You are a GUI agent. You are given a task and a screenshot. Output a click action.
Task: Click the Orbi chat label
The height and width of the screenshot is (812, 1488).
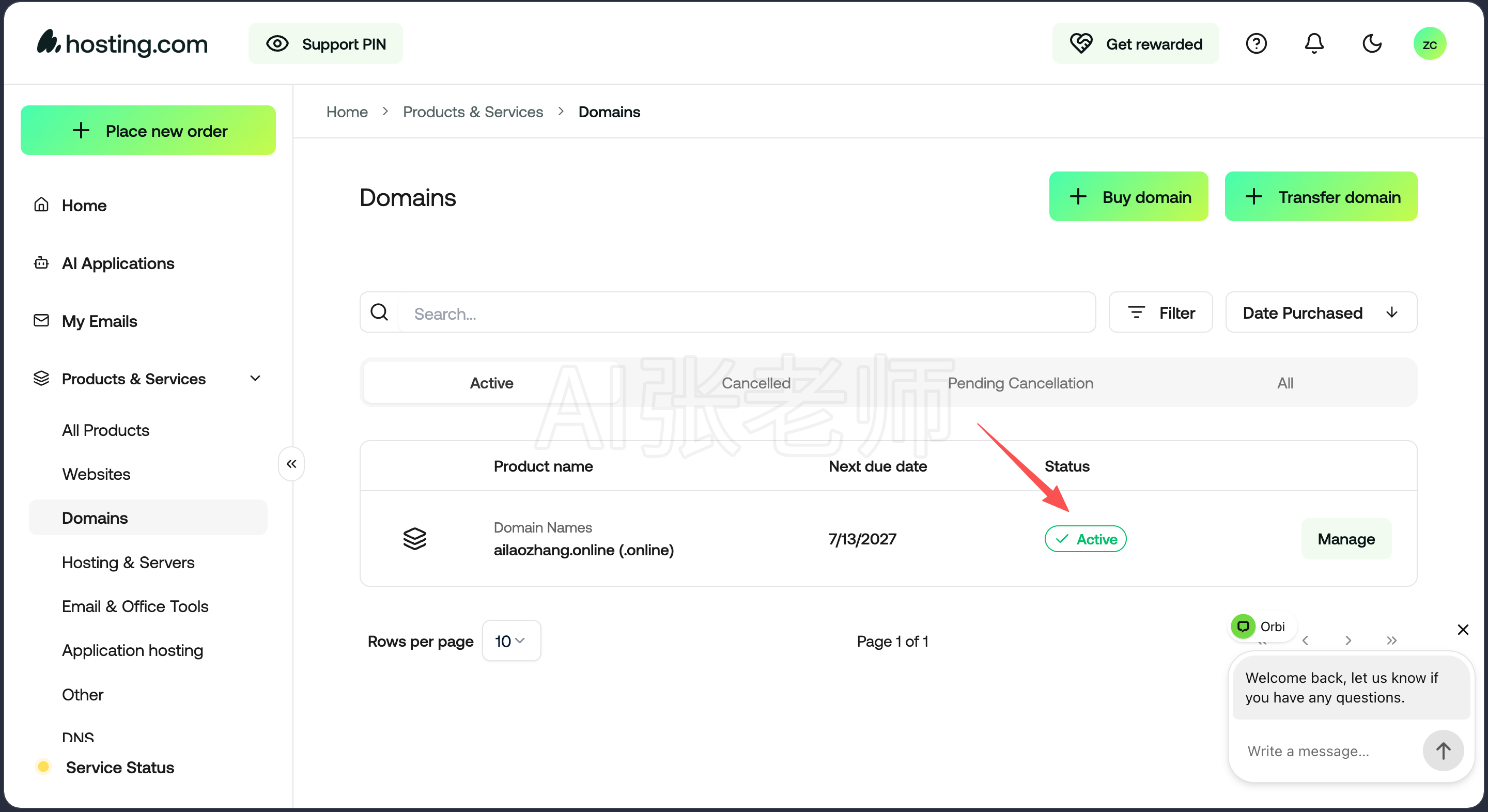point(1273,627)
